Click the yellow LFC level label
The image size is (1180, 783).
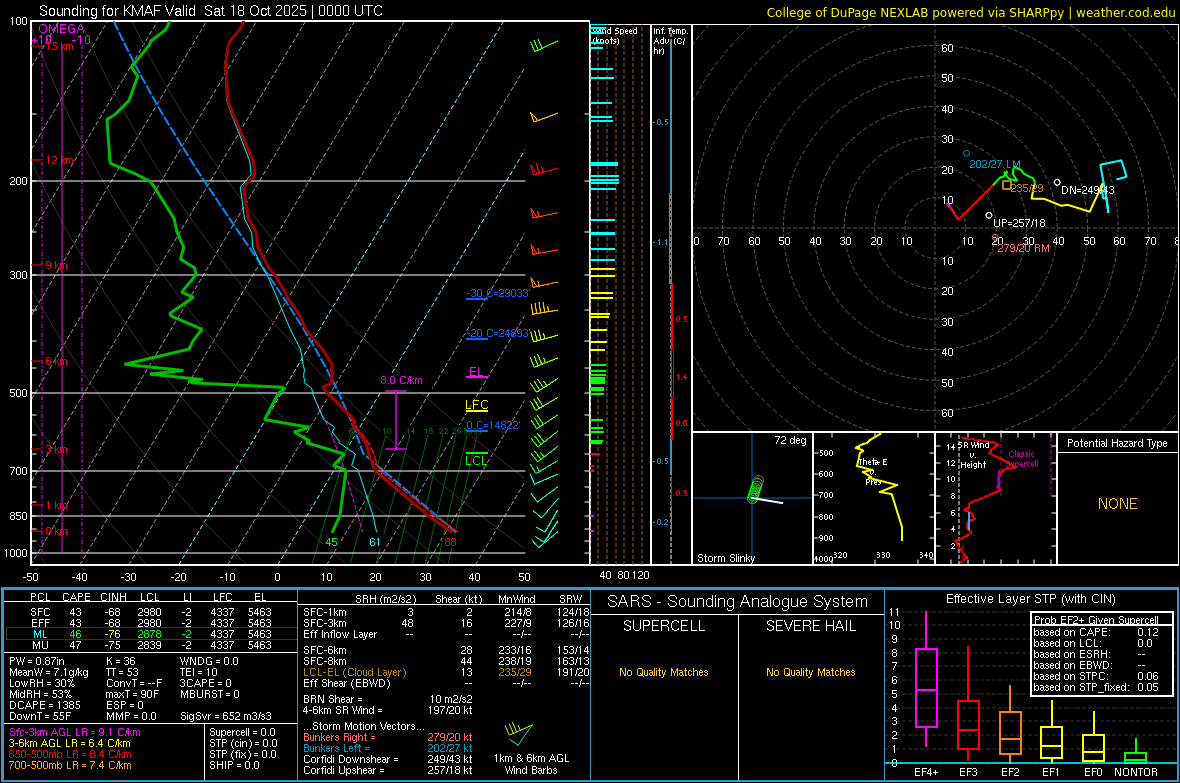click(476, 405)
